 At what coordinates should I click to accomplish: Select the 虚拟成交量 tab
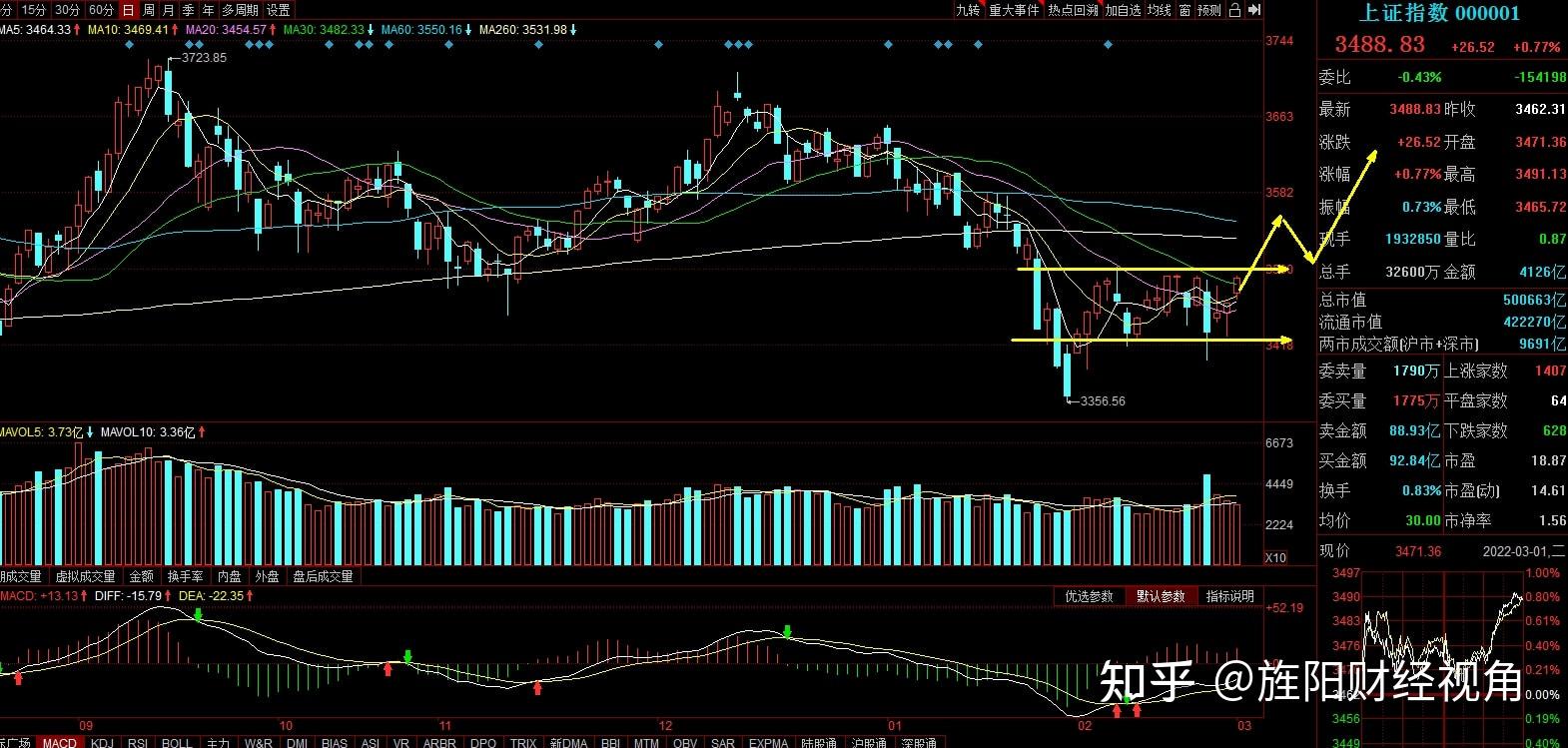(85, 576)
